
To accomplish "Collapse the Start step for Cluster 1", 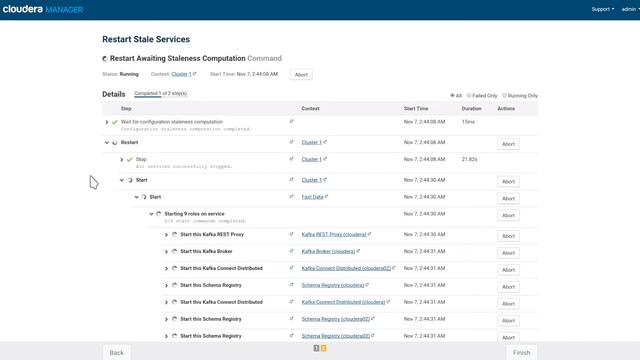I will (122, 180).
